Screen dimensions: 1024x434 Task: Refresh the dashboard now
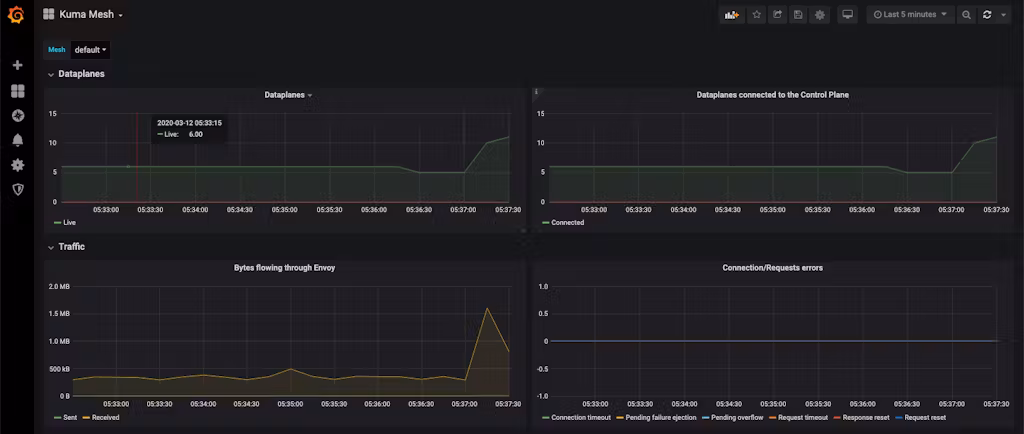987,15
